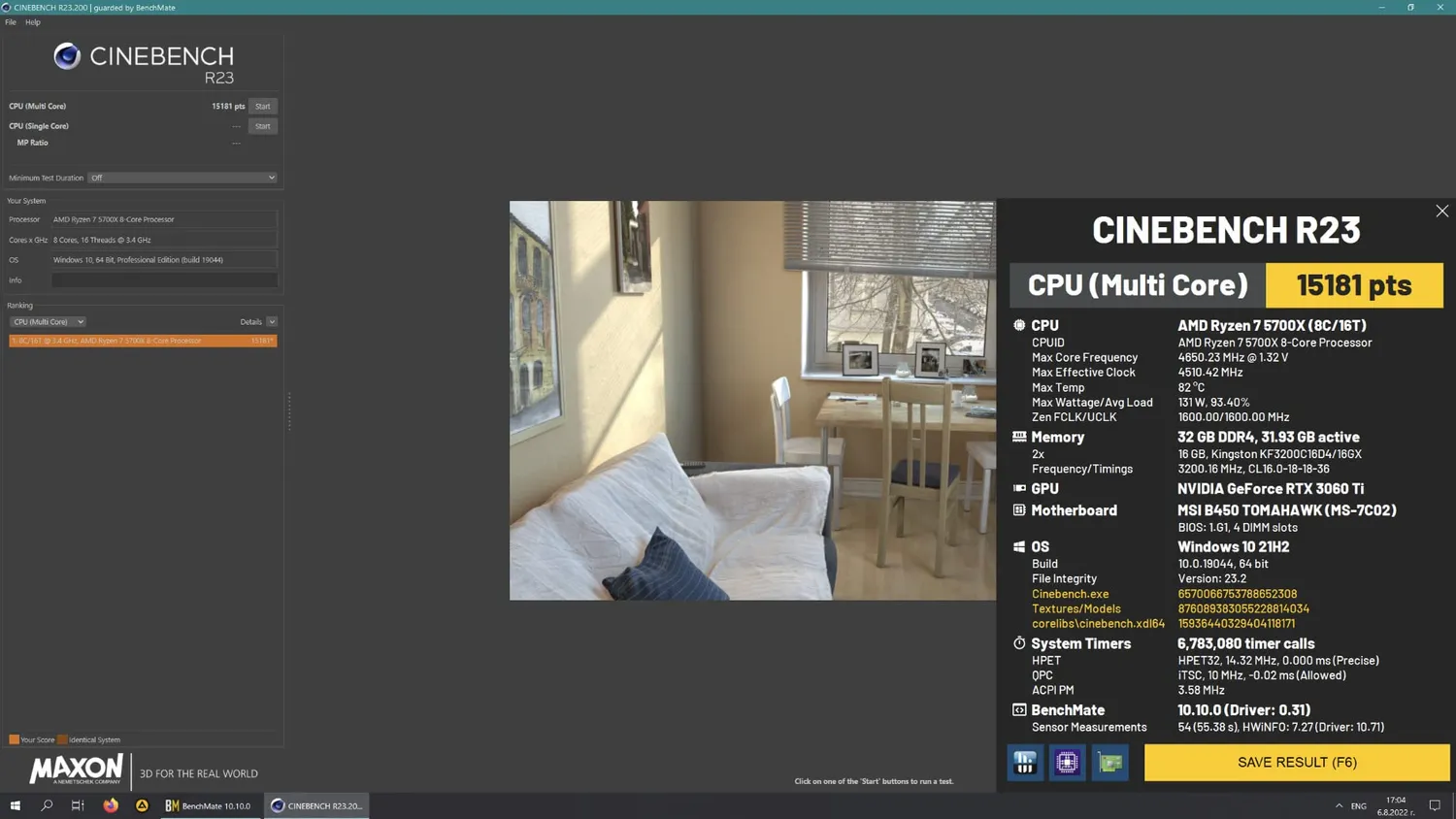Close the BenchMate result overlay
1456x819 pixels.
click(x=1442, y=212)
